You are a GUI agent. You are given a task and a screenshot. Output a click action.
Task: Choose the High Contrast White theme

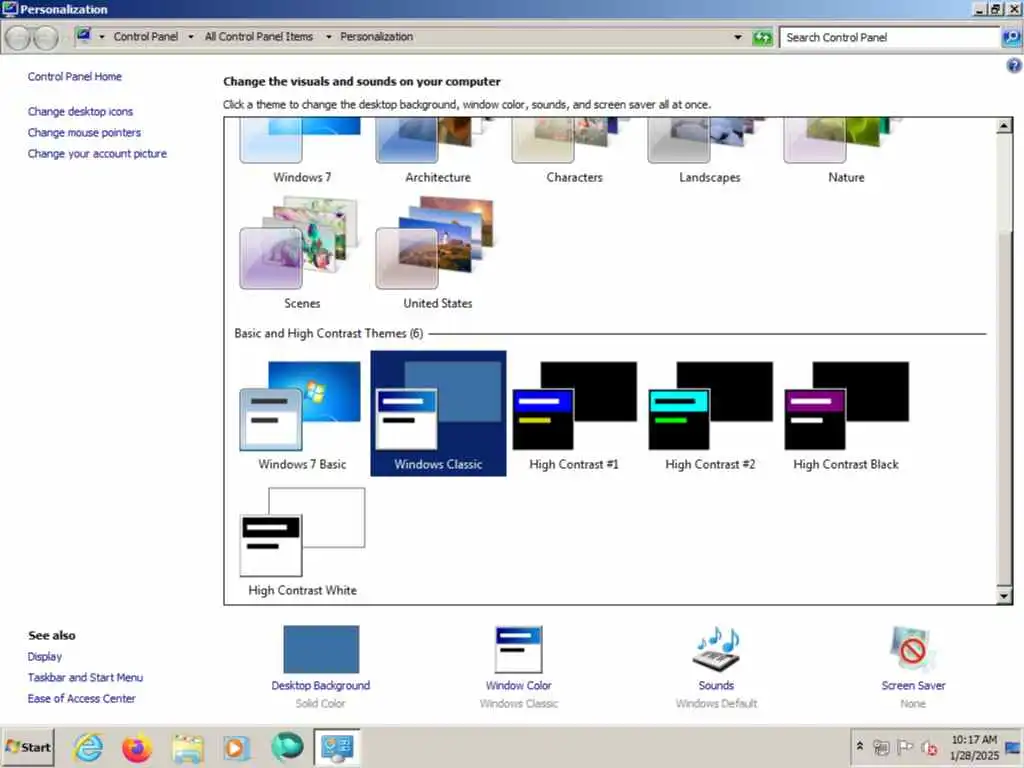coord(302,541)
